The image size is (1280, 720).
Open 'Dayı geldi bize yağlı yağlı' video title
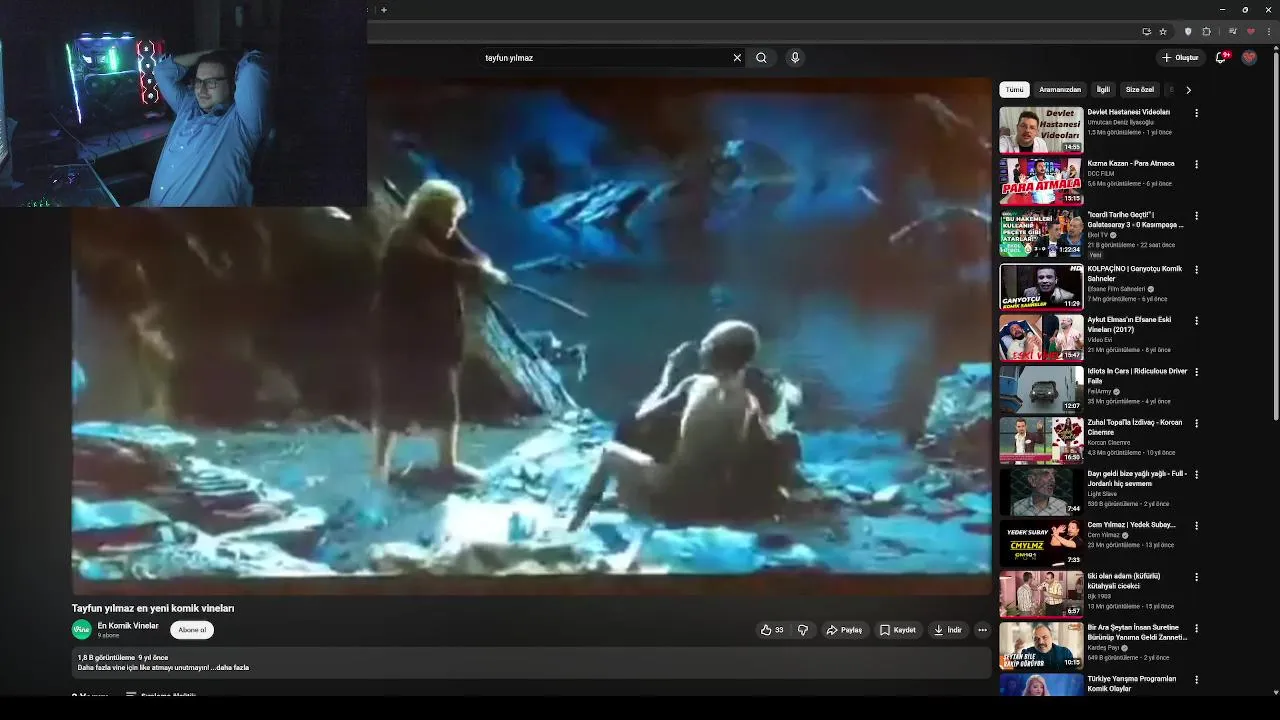coord(1137,478)
